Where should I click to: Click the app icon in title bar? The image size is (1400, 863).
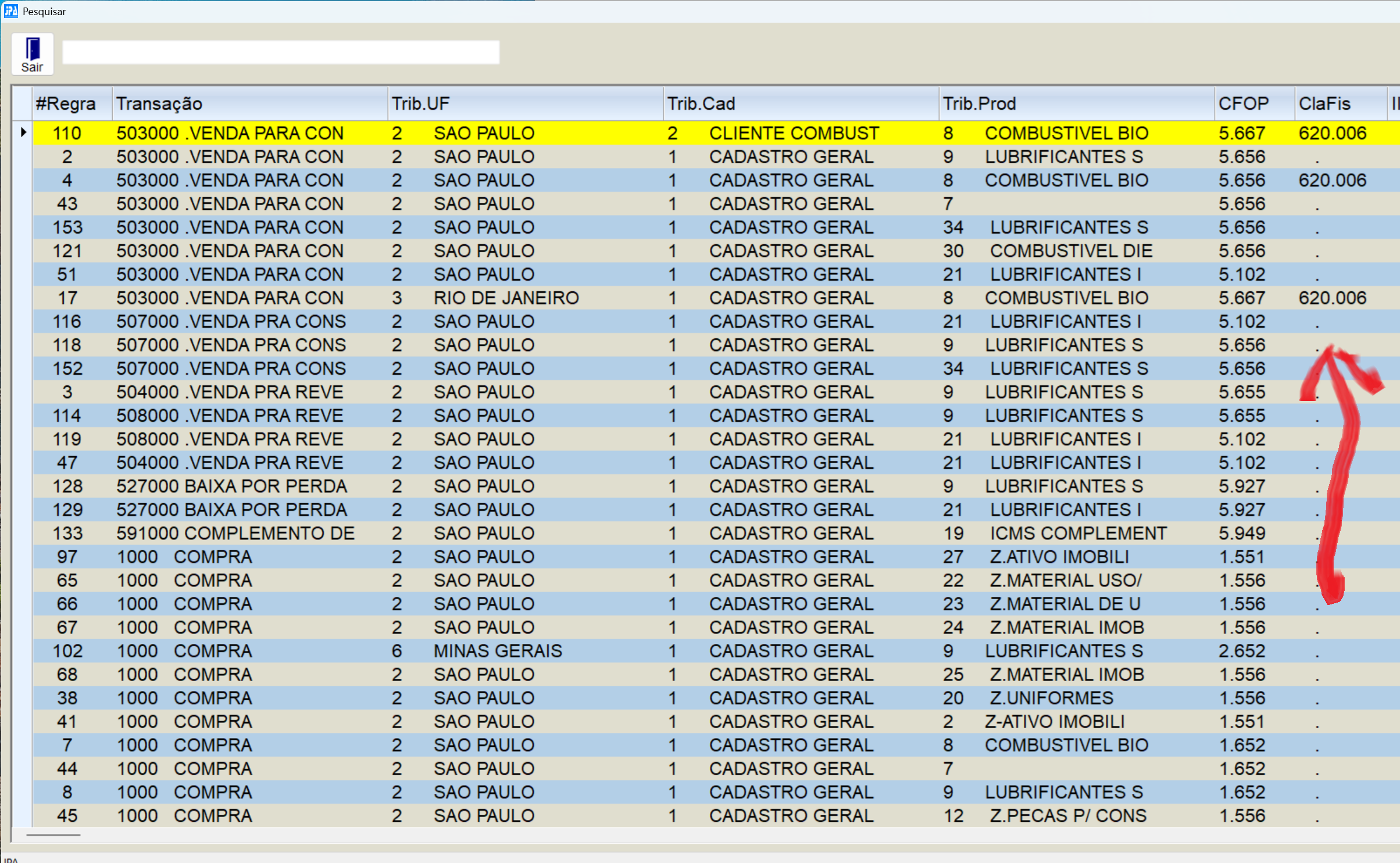tap(10, 11)
